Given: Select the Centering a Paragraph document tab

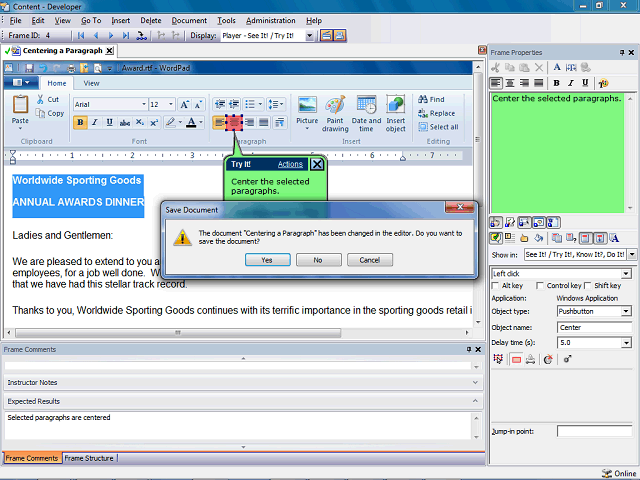Looking at the screenshot, I should [x=62, y=51].
